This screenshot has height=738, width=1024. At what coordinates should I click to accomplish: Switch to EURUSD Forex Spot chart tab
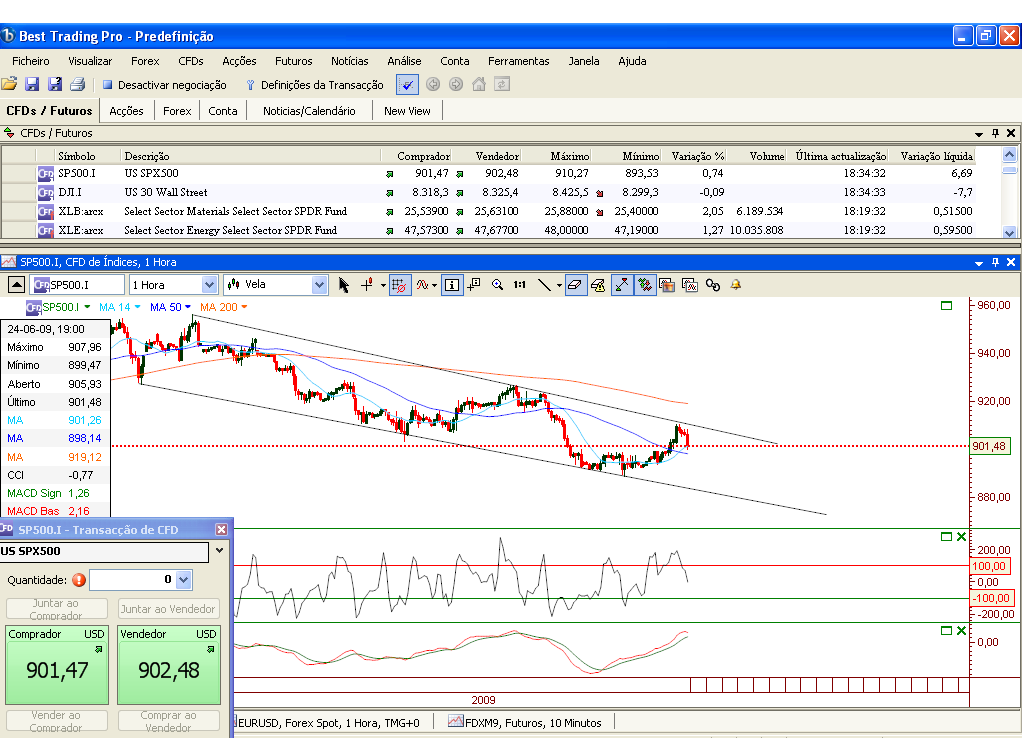[x=328, y=722]
